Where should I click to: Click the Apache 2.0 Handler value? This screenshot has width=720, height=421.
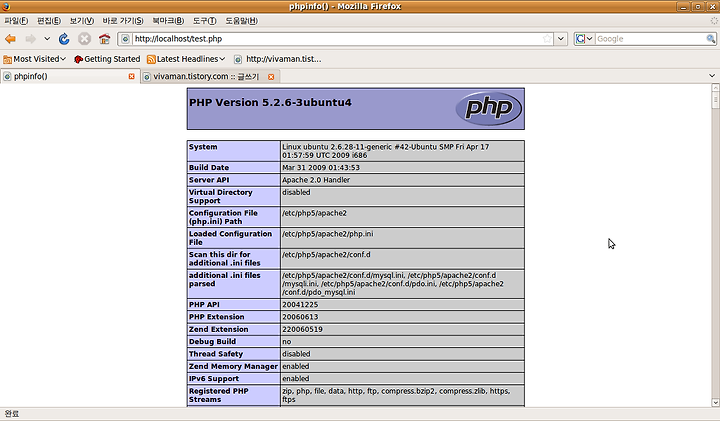(x=316, y=180)
